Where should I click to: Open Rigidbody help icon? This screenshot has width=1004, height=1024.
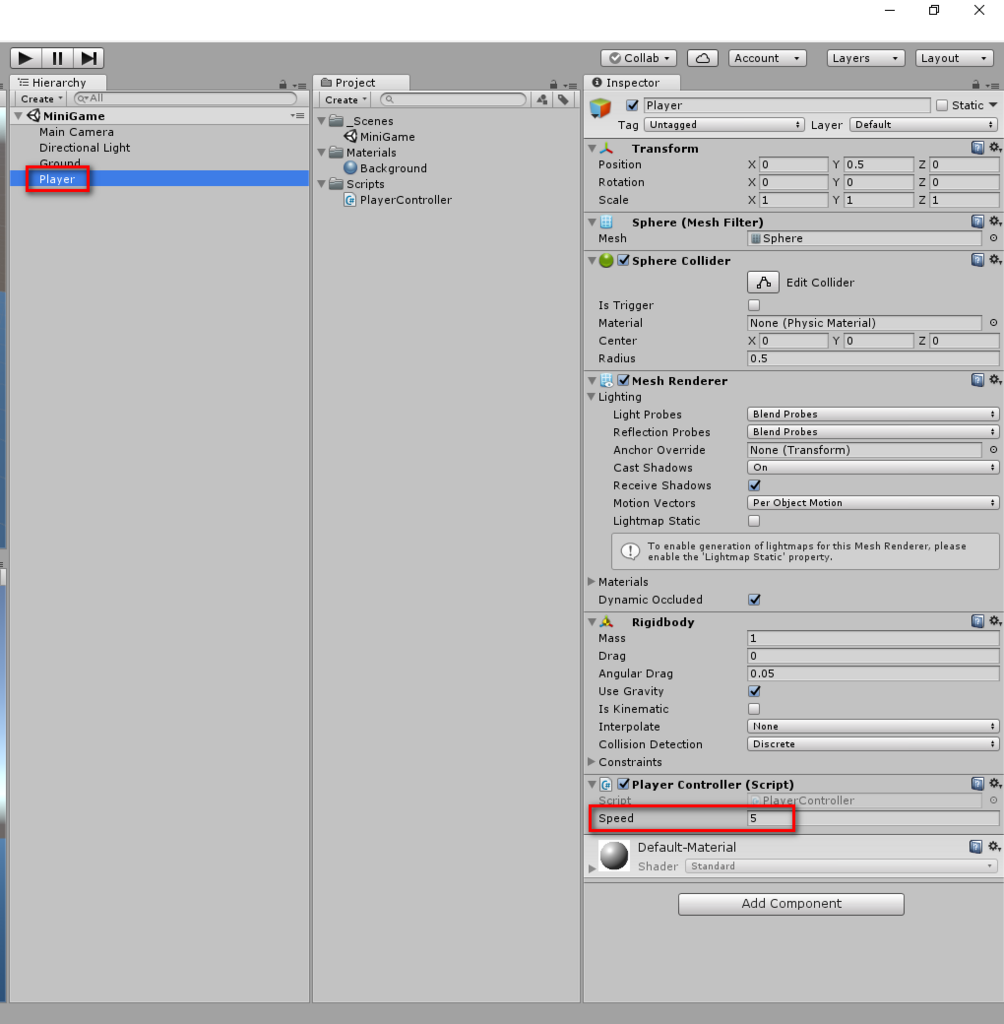pos(977,621)
